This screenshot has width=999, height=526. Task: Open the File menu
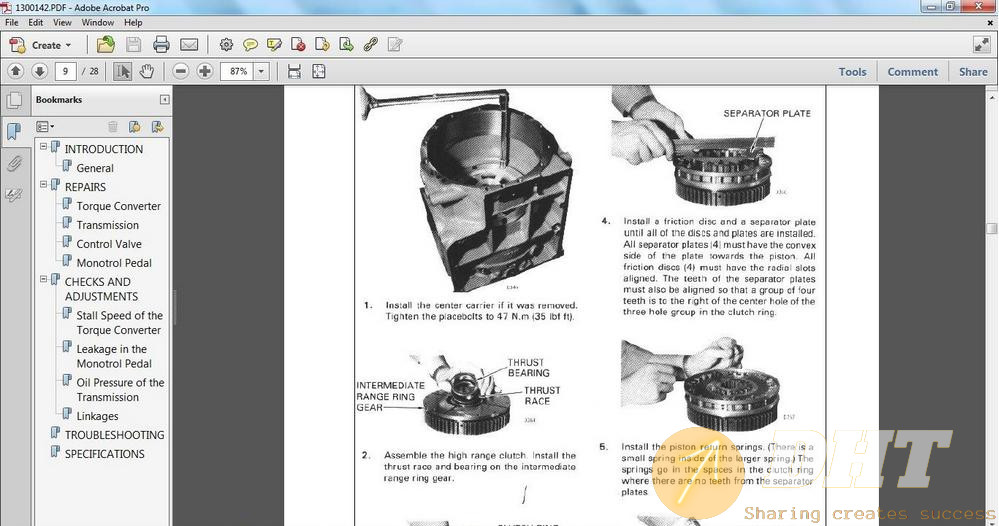11,22
